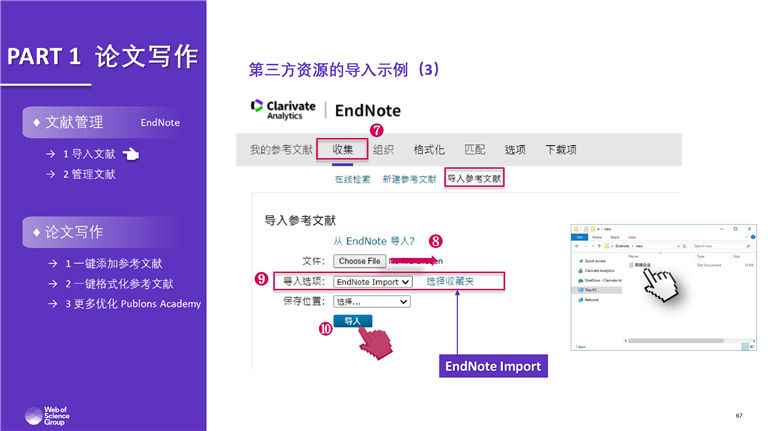Click the Explorer up-one-level arrow
This screenshot has height=431, width=768.
point(600,246)
